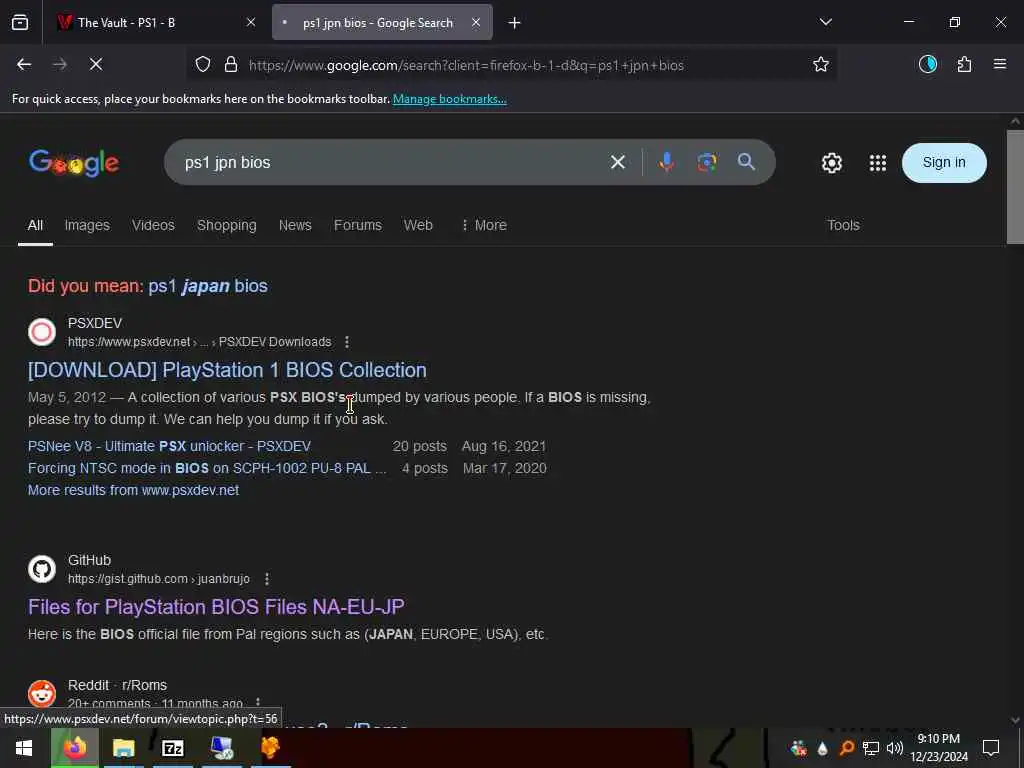Screen dimensions: 1024x768
Task: Open More results from www.psxdev.net
Action: (x=133, y=490)
